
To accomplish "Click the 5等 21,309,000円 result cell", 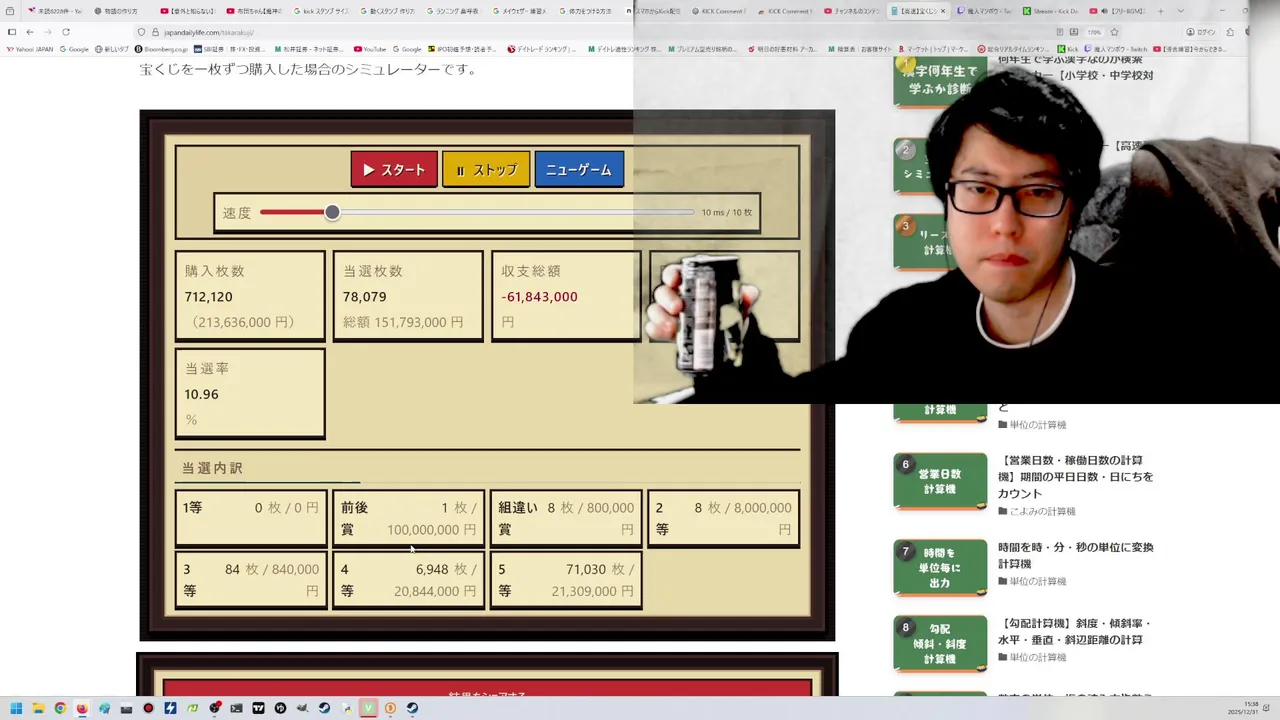I will pyautogui.click(x=566, y=580).
